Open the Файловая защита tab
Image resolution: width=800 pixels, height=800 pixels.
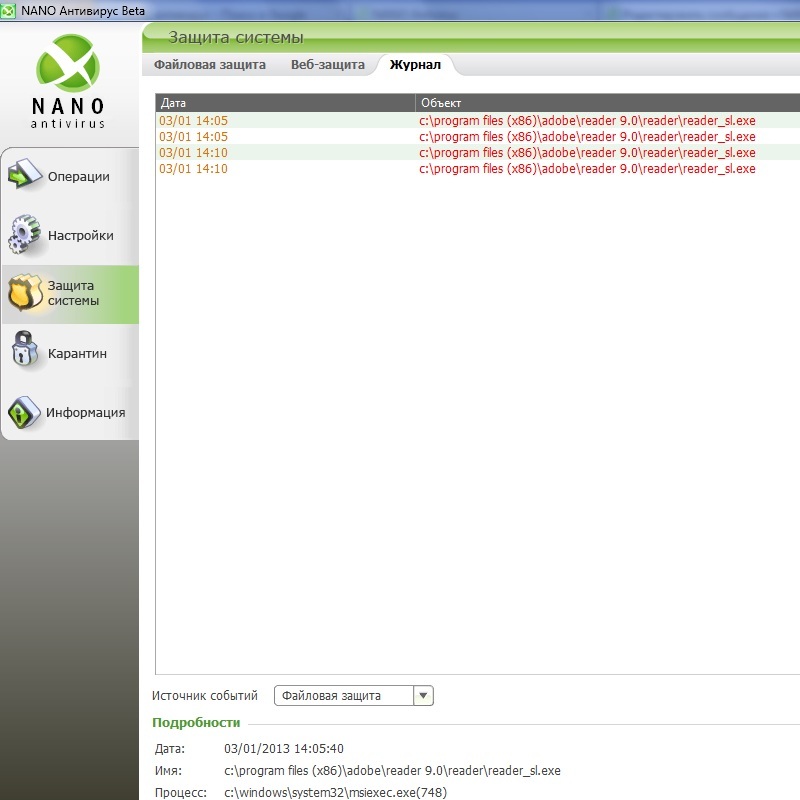coord(210,65)
